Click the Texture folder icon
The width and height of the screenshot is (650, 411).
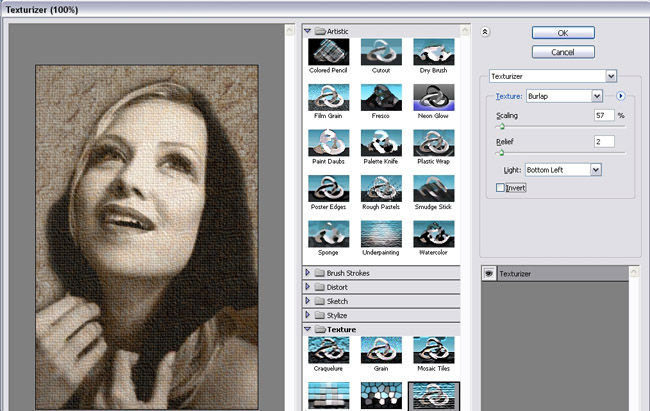coord(320,329)
